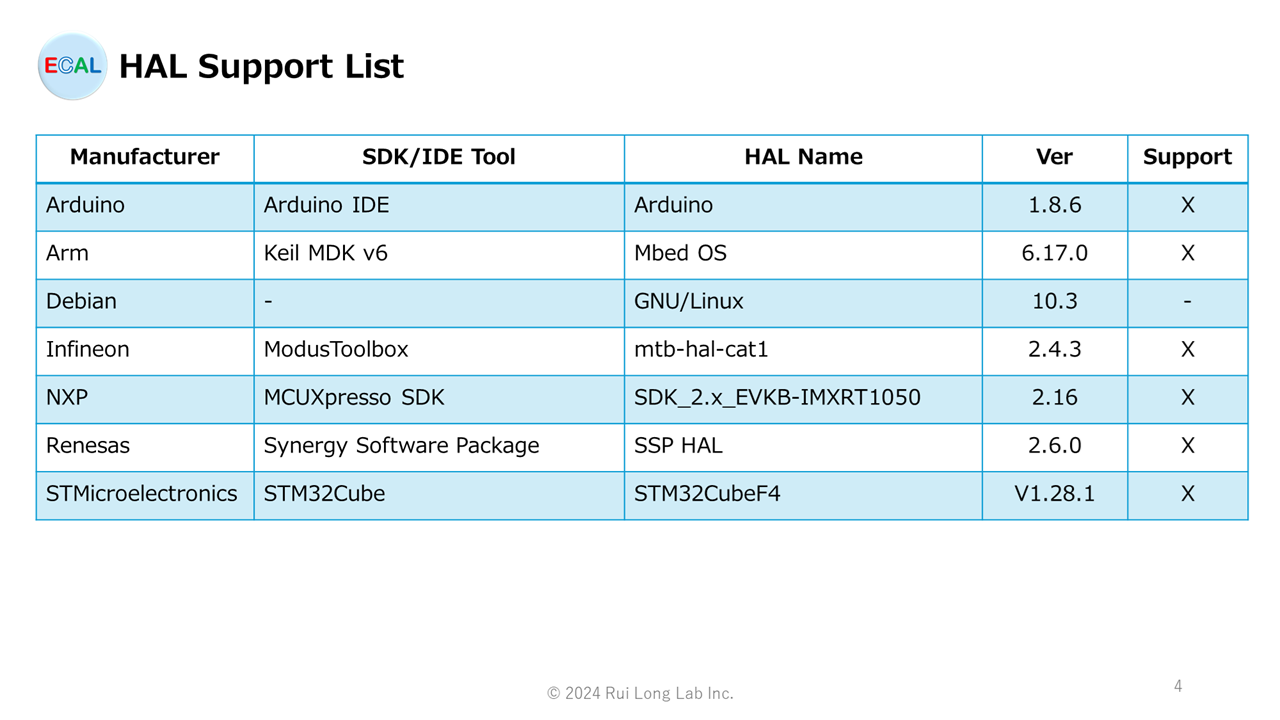Select the 'GNU/Linux' cell
This screenshot has width=1280, height=720.
point(803,302)
